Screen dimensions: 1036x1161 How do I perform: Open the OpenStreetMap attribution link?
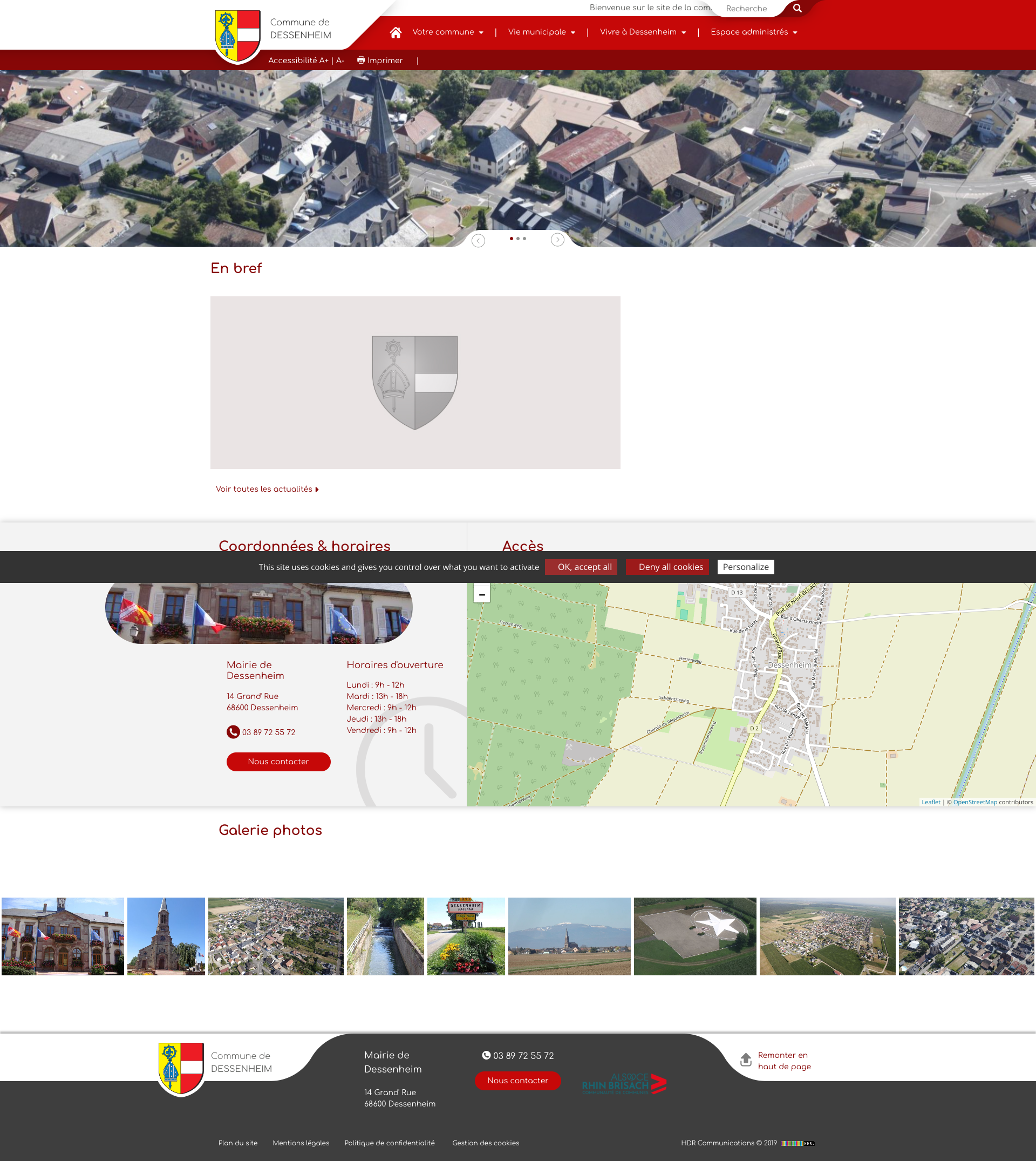pos(974,802)
